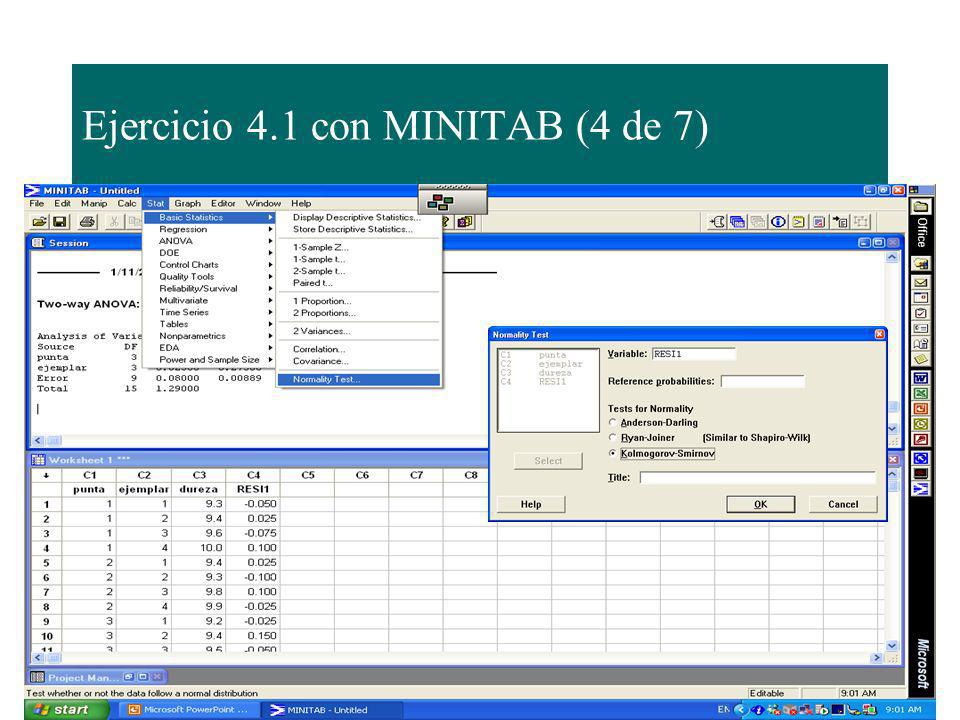
Task: Click the greyed Select button
Action: click(548, 461)
